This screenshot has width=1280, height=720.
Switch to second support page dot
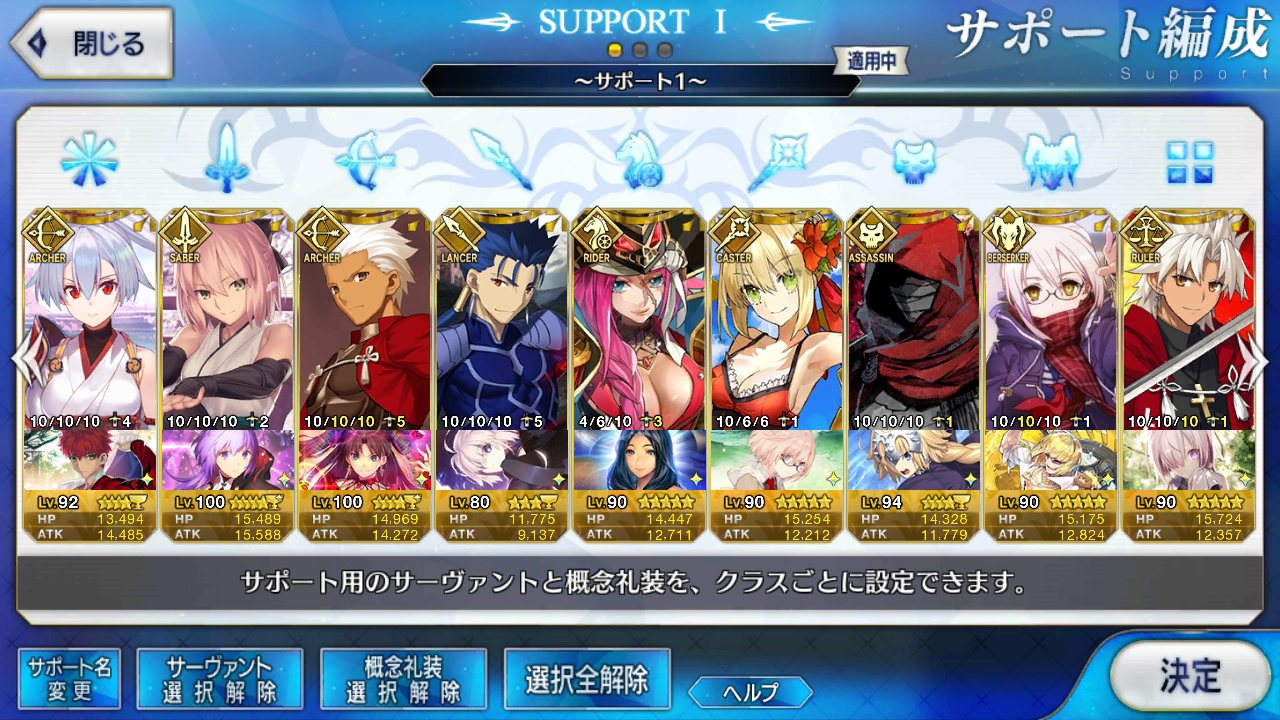[640, 49]
